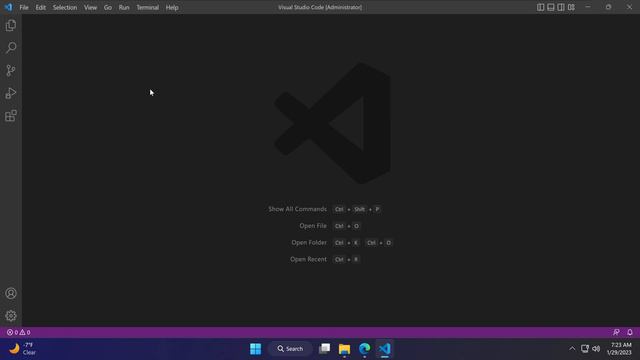Click the 'Open Folder' shortcut text
This screenshot has width=640, height=360.
[x=309, y=243]
